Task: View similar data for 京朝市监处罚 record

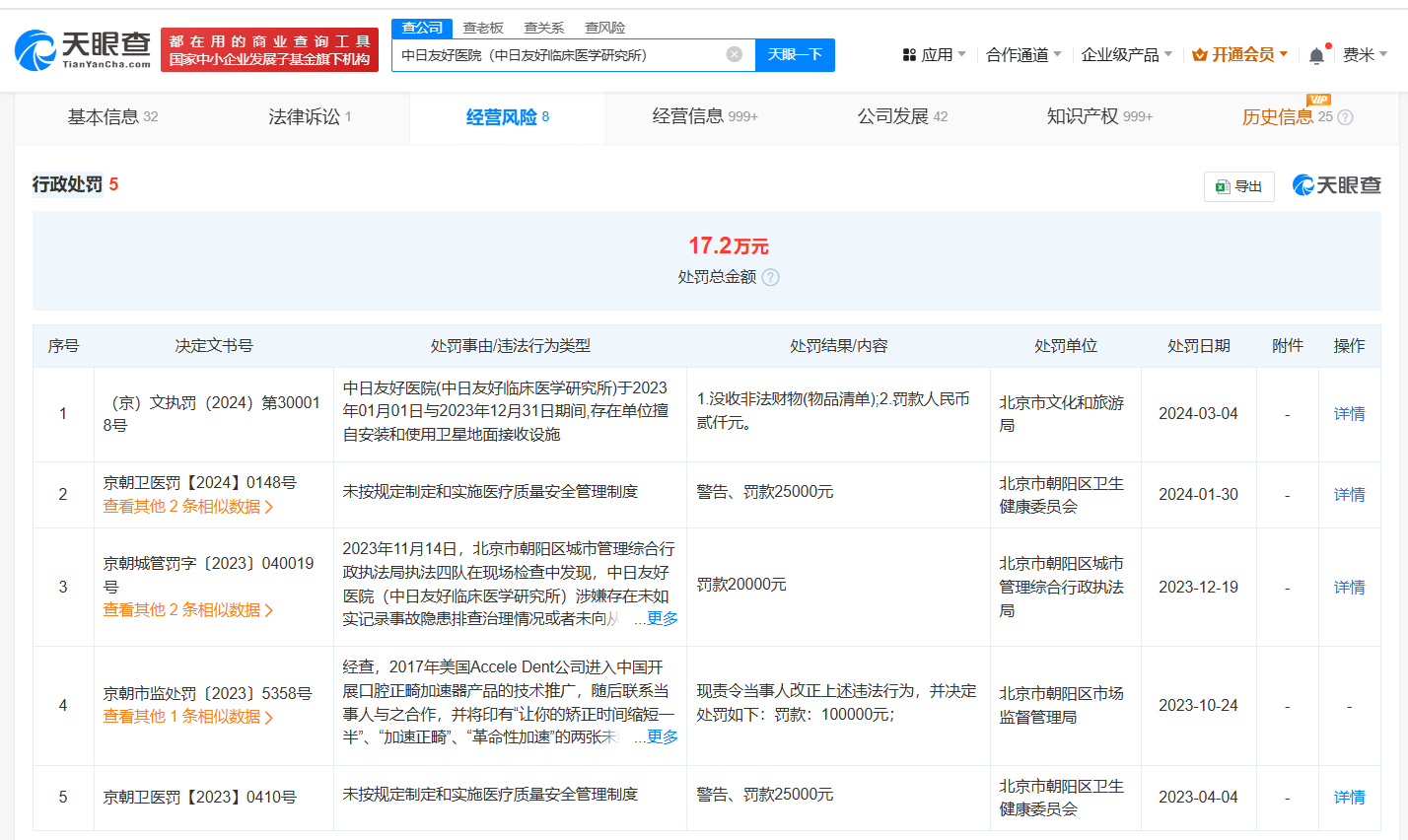Action: (x=187, y=717)
